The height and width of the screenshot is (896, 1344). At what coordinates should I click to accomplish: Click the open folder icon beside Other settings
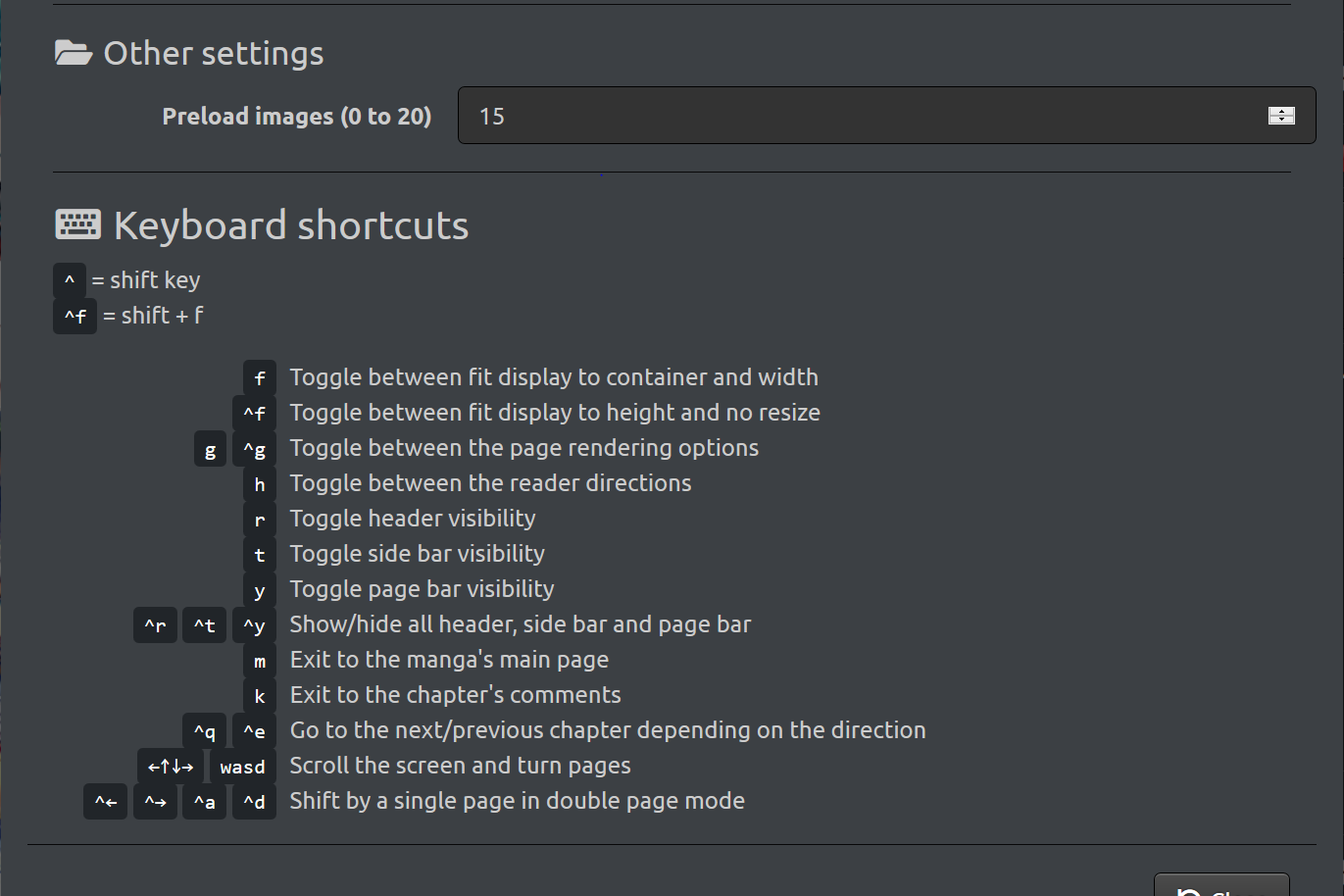(x=74, y=53)
